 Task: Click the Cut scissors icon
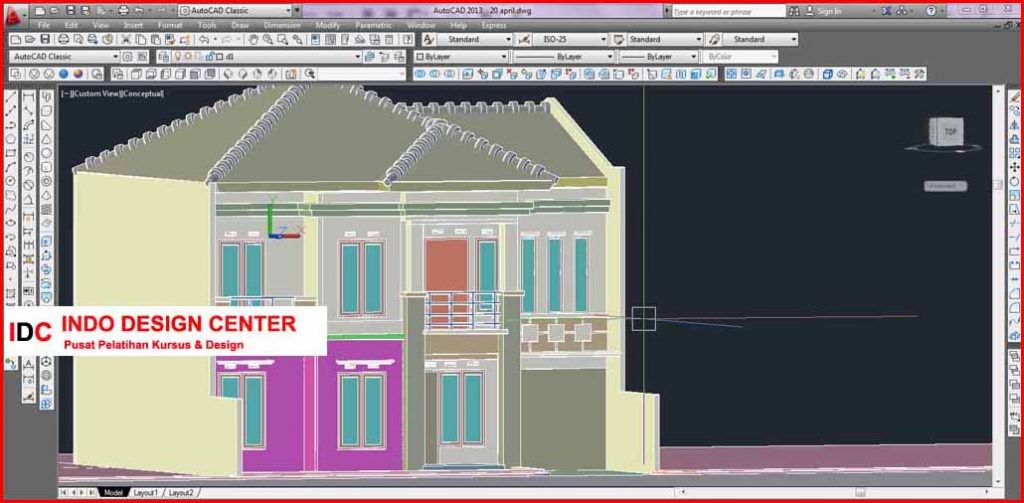tap(126, 39)
